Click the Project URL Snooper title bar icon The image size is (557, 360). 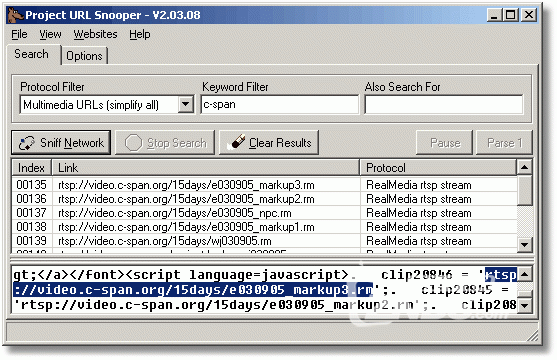[15, 15]
